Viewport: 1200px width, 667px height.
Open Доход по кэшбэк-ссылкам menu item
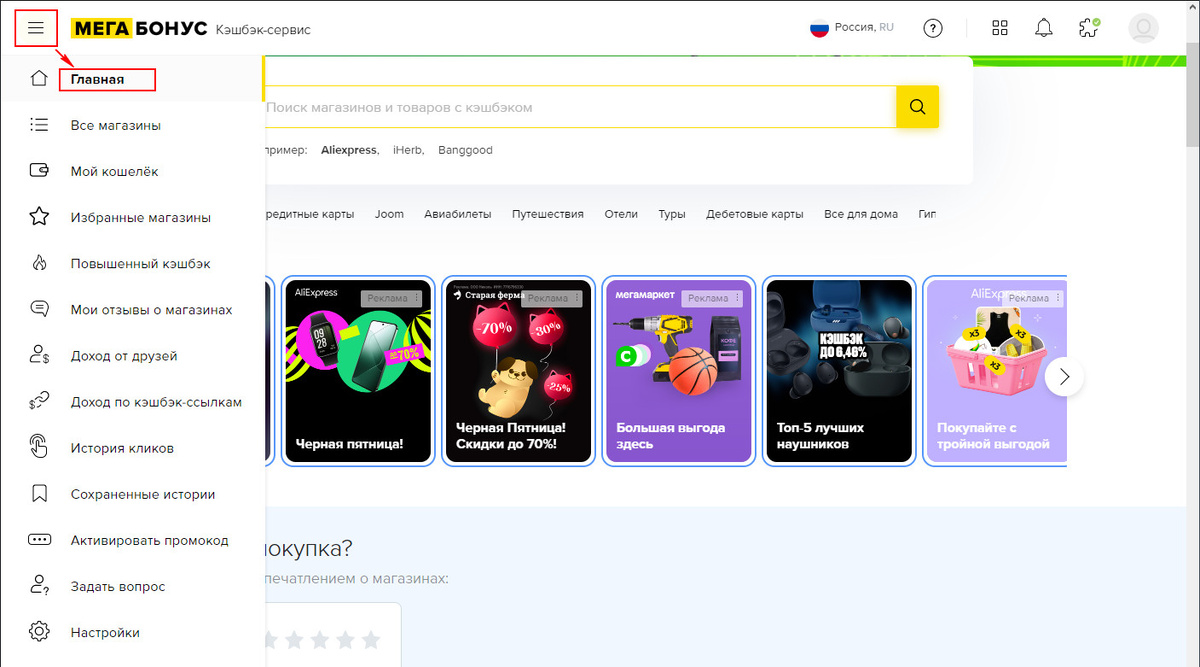[157, 402]
